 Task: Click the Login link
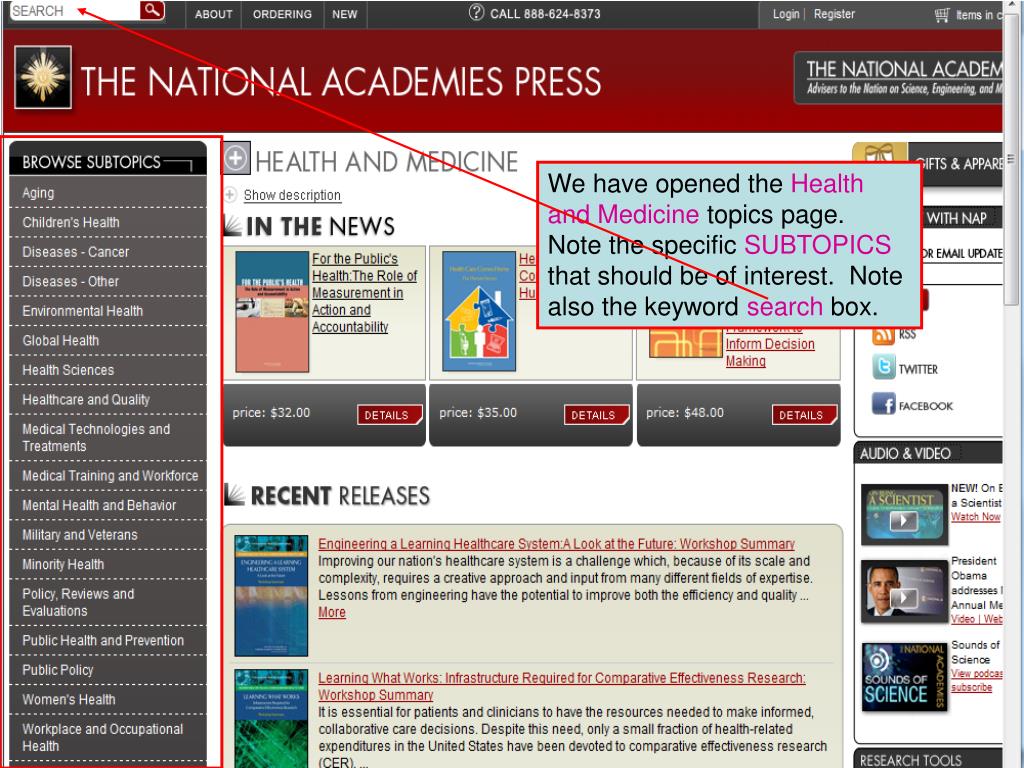click(x=786, y=14)
